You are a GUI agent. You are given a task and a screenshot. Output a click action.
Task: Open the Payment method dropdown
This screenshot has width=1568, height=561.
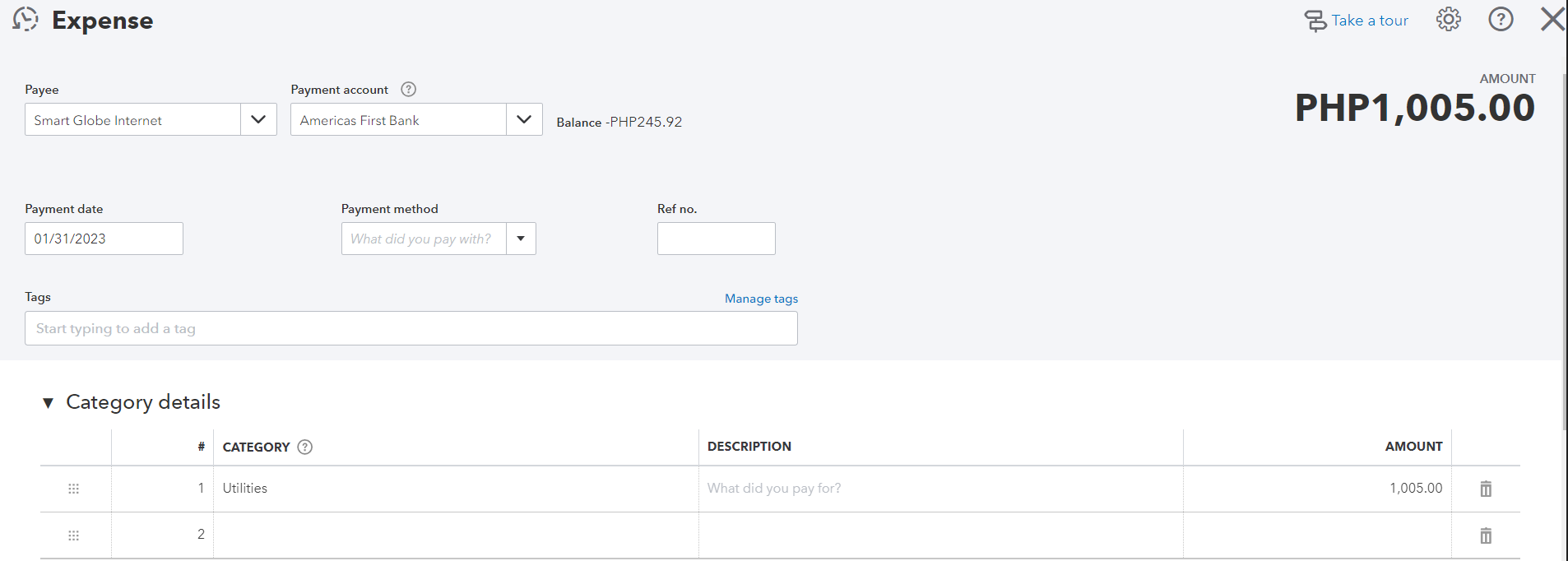point(521,239)
